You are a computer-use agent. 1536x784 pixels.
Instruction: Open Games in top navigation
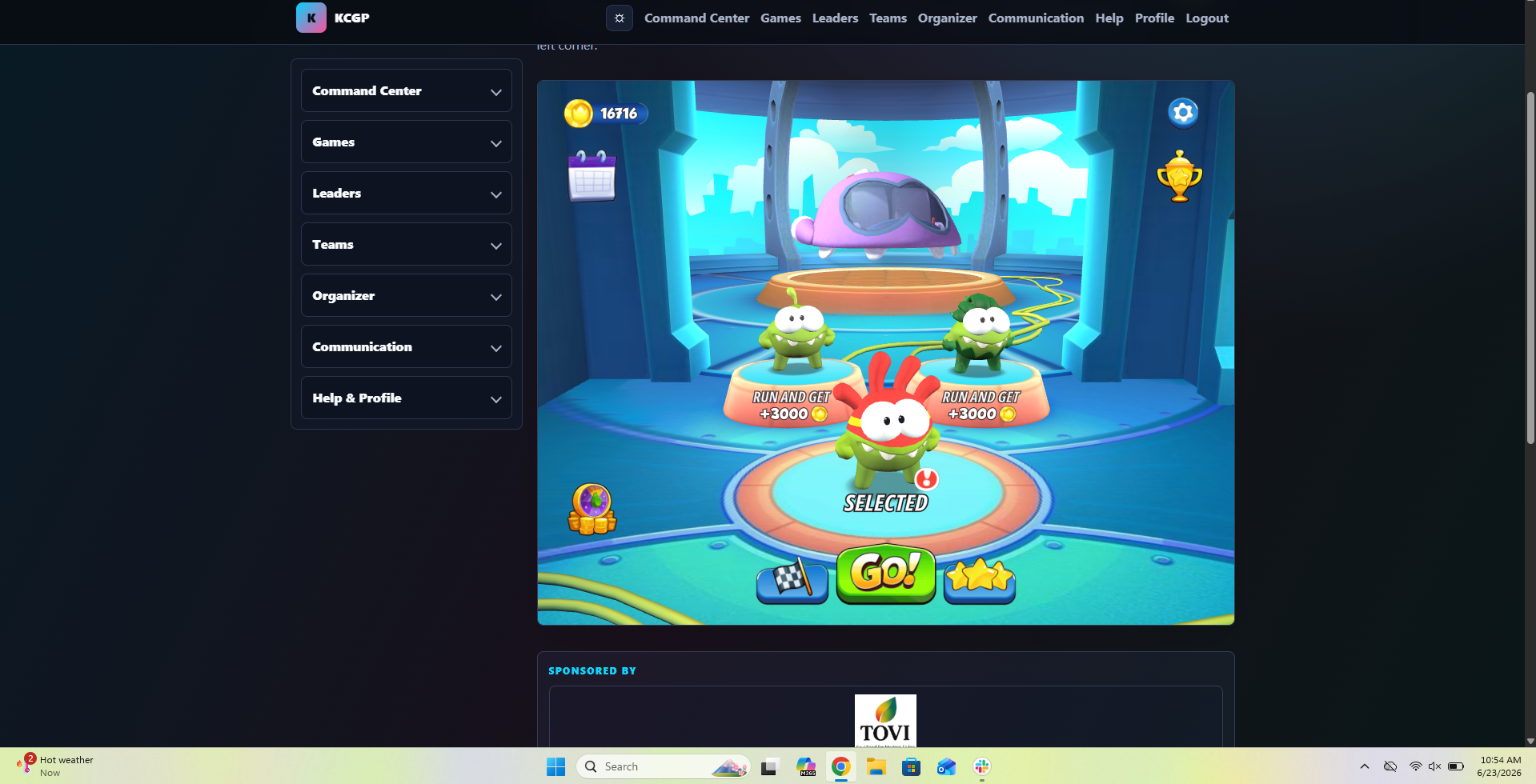780,18
